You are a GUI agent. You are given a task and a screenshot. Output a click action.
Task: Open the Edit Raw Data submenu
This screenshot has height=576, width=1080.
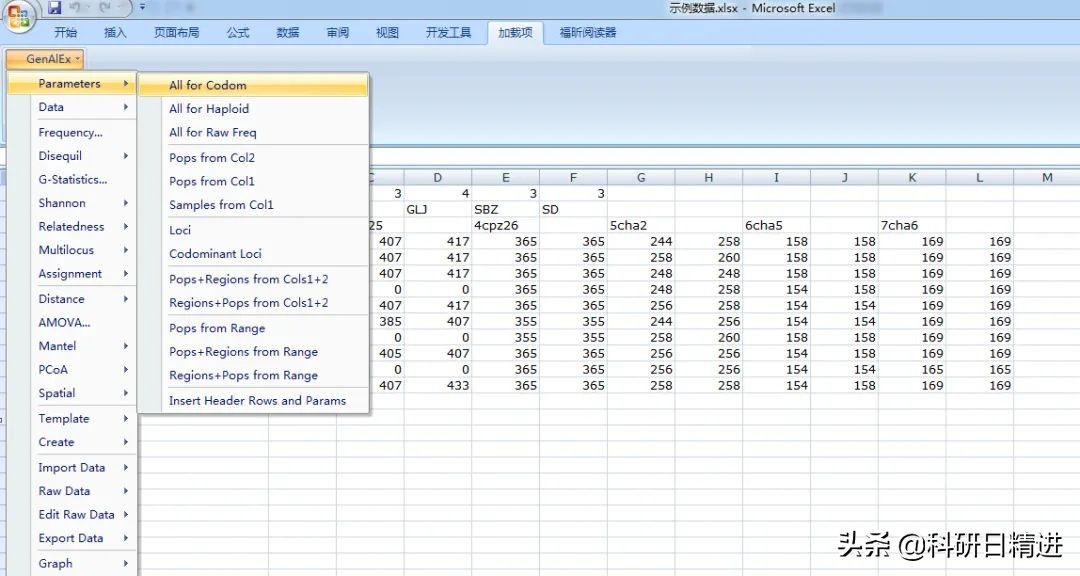point(72,514)
